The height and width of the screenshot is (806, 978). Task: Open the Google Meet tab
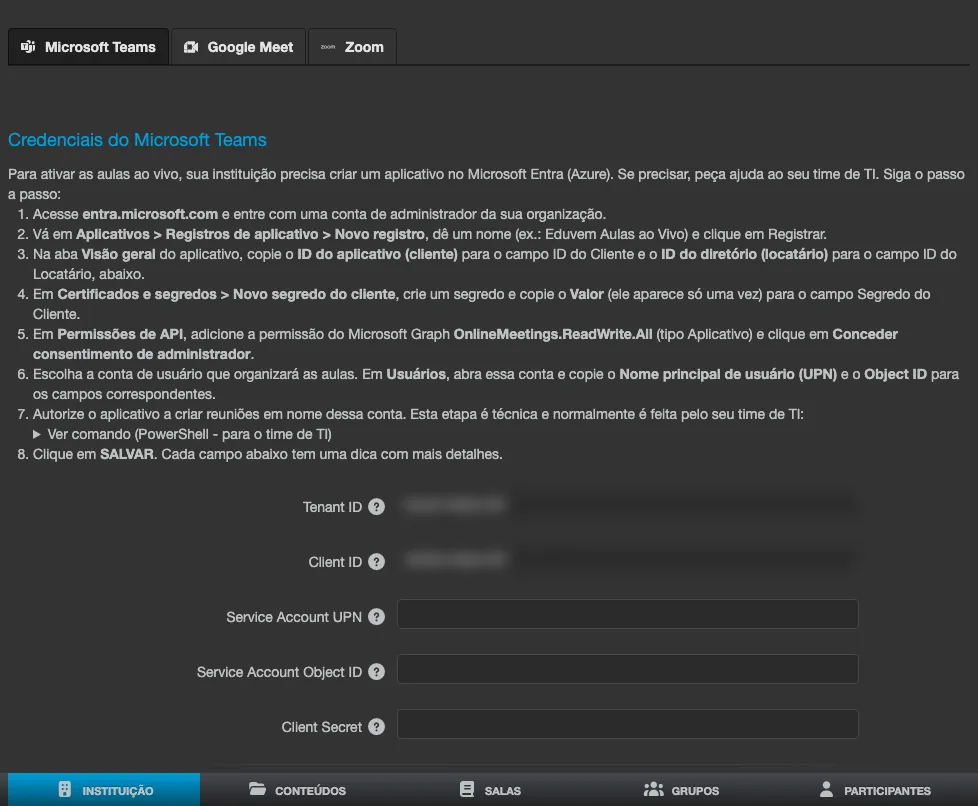(x=238, y=47)
